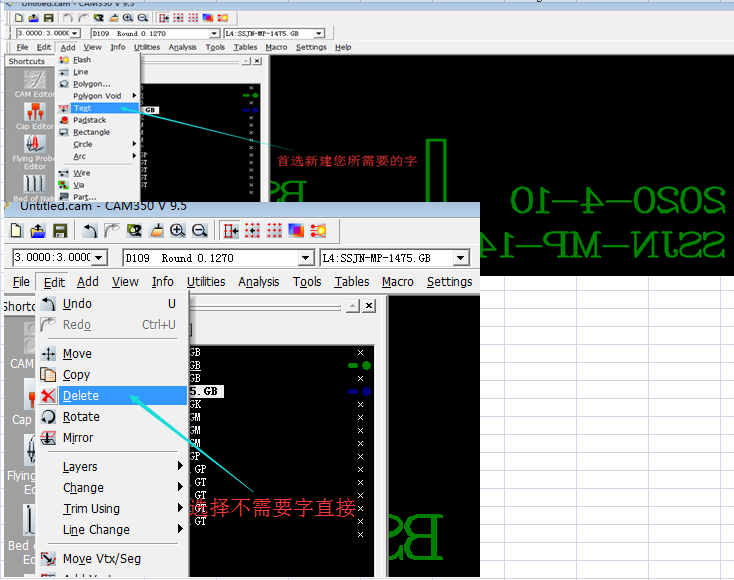Click the Save icon in lower window toolbar
This screenshot has height=580, width=734.
pos(60,231)
